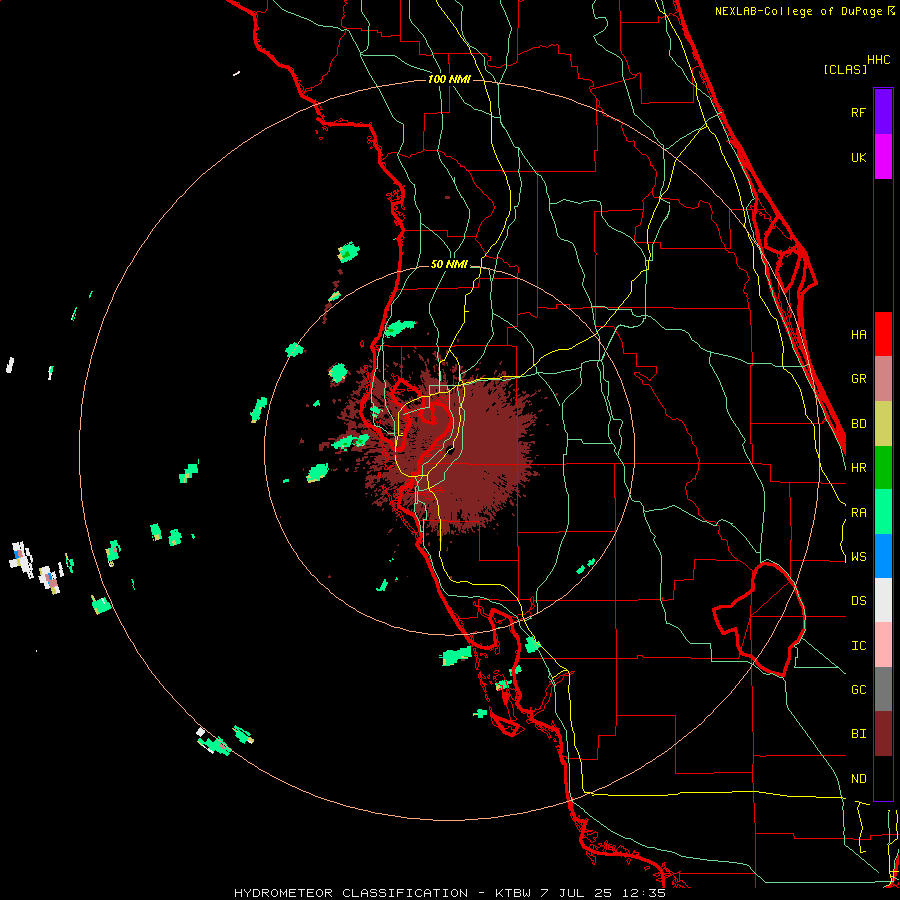Click the WS legend label
The image size is (900, 900).
pyautogui.click(x=858, y=557)
